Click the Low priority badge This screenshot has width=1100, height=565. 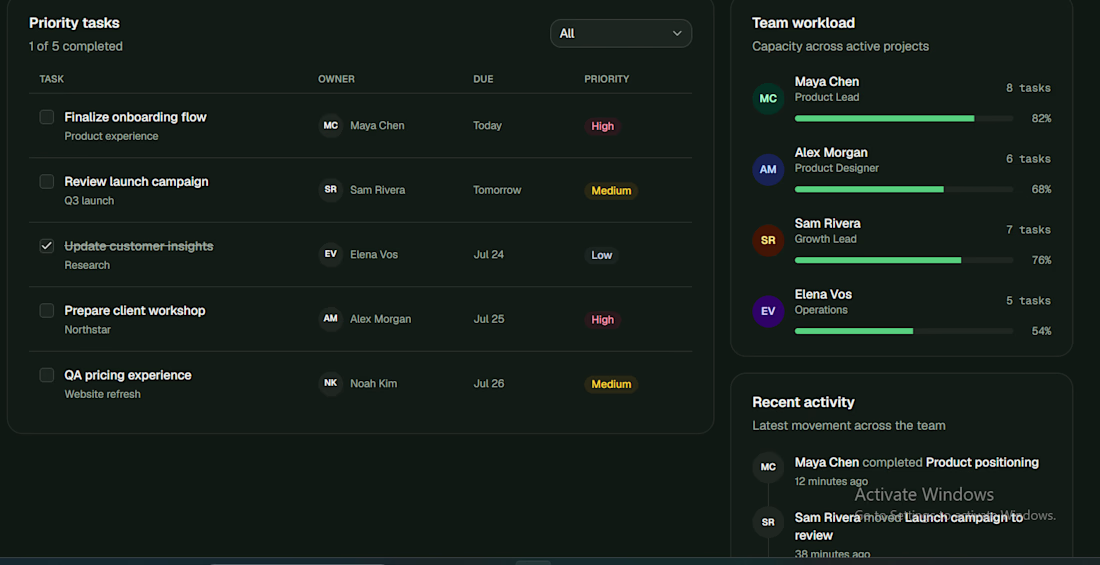point(601,255)
